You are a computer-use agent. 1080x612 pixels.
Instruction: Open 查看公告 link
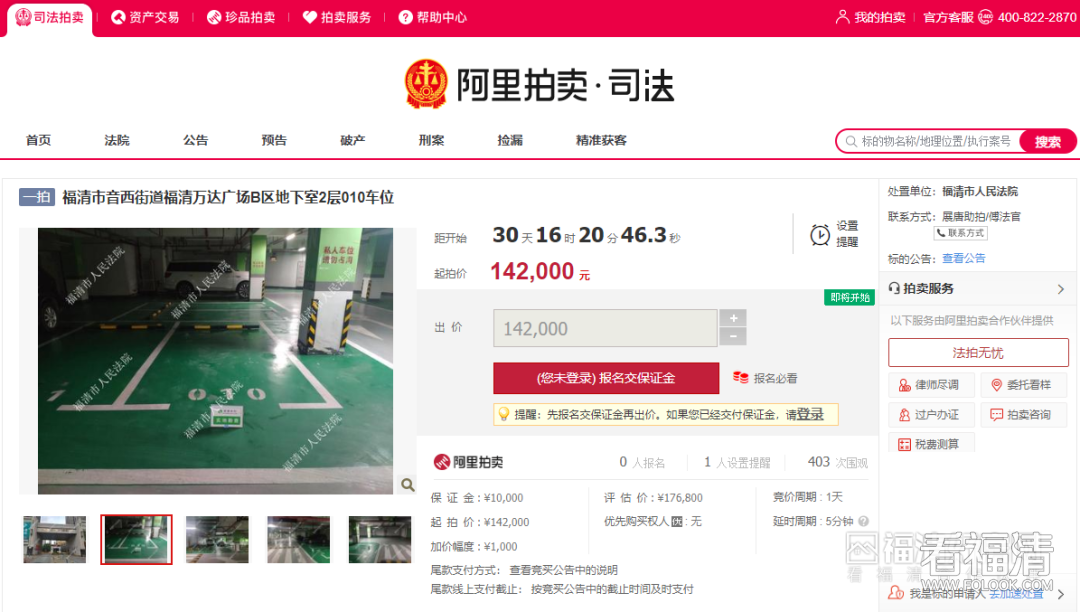964,258
